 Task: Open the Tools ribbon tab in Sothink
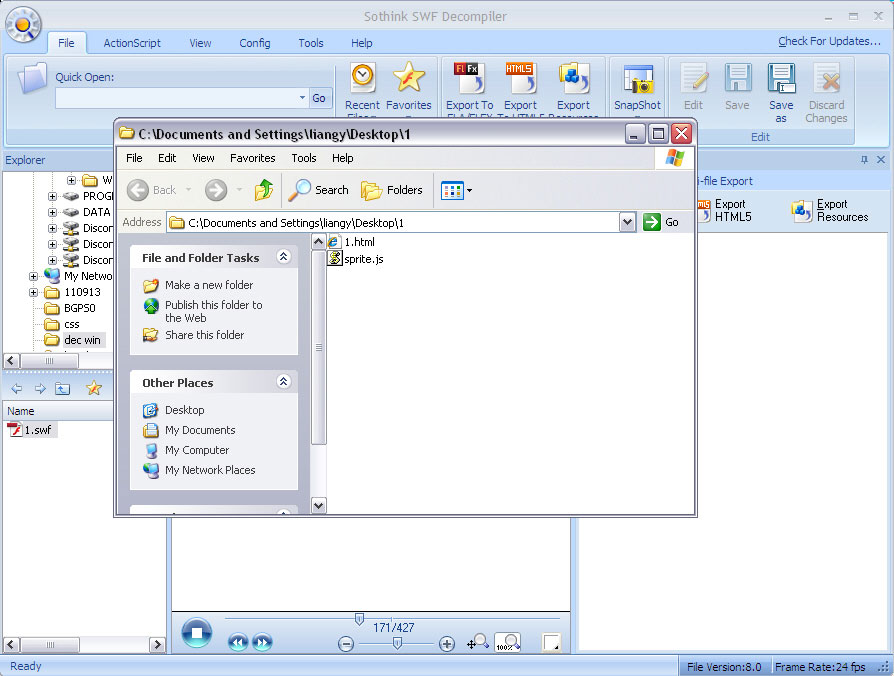point(311,43)
